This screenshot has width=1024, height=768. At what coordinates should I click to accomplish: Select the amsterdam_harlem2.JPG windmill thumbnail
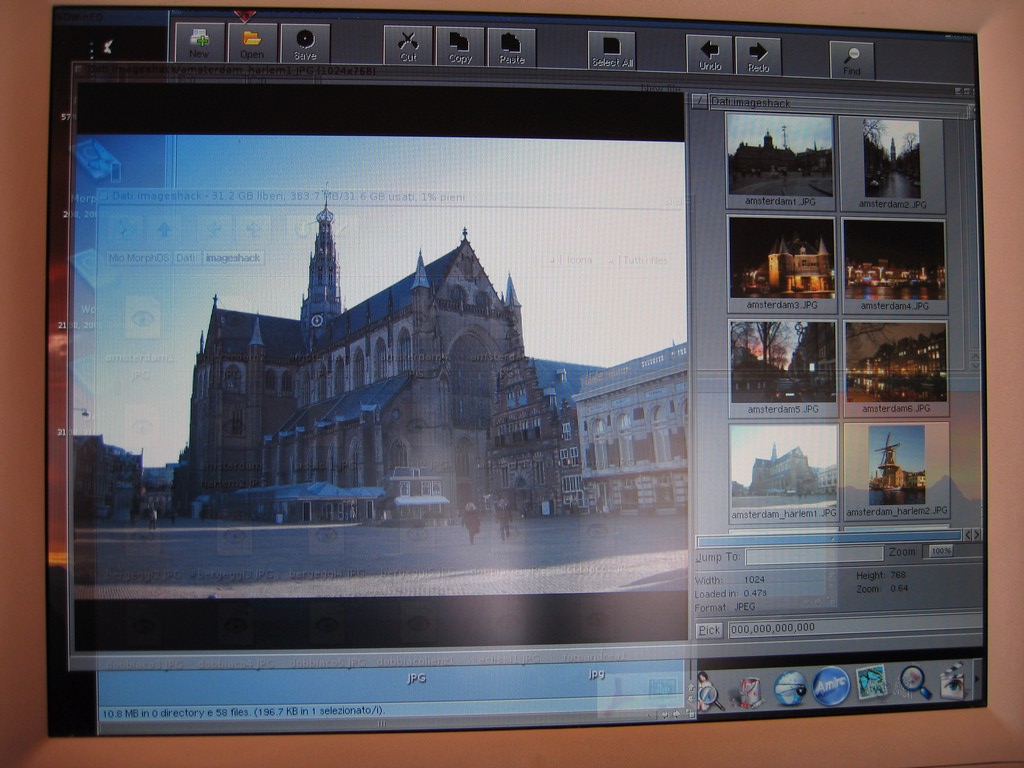(x=895, y=466)
